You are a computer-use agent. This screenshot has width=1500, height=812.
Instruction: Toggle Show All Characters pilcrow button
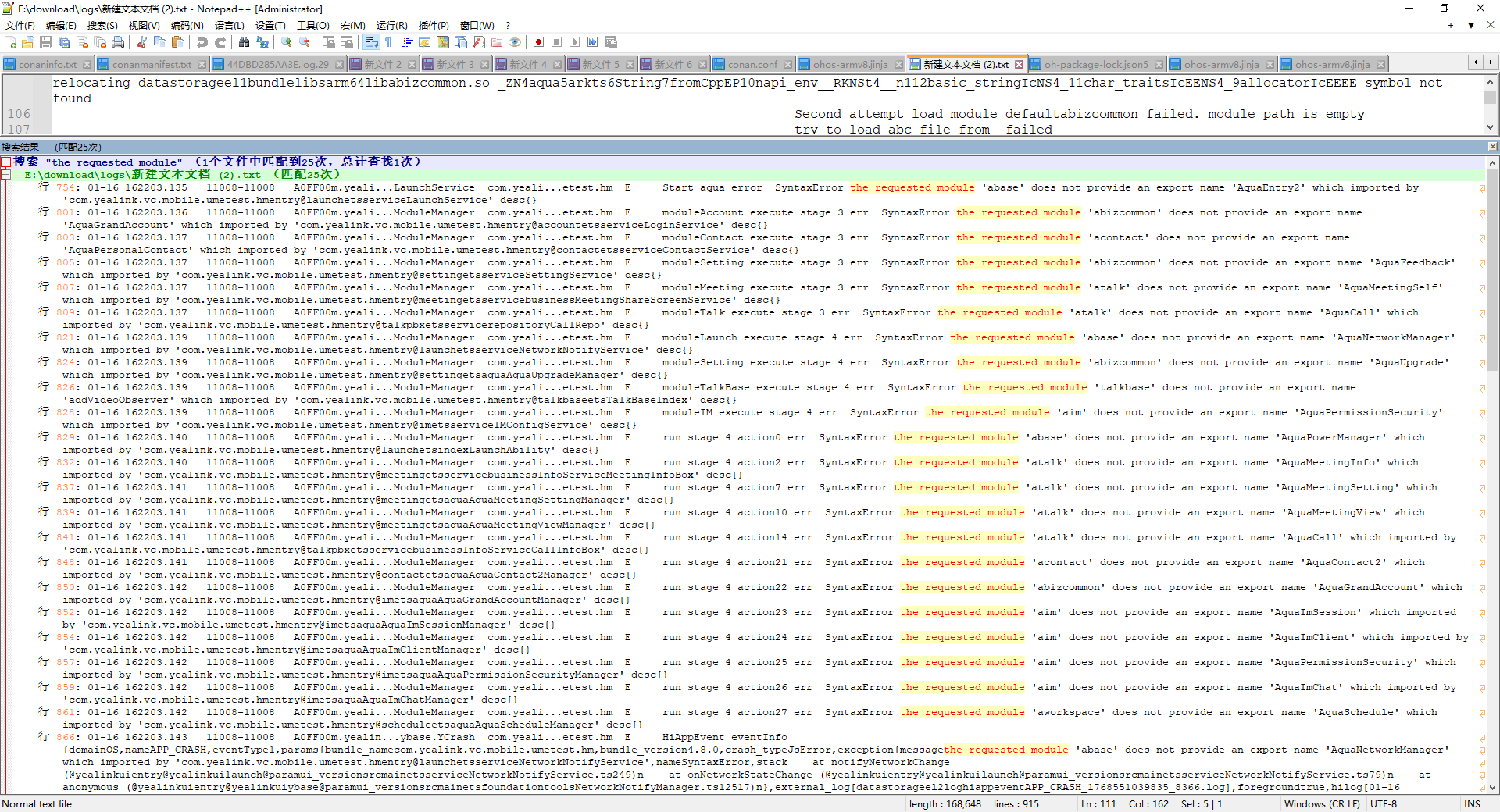coord(388,42)
